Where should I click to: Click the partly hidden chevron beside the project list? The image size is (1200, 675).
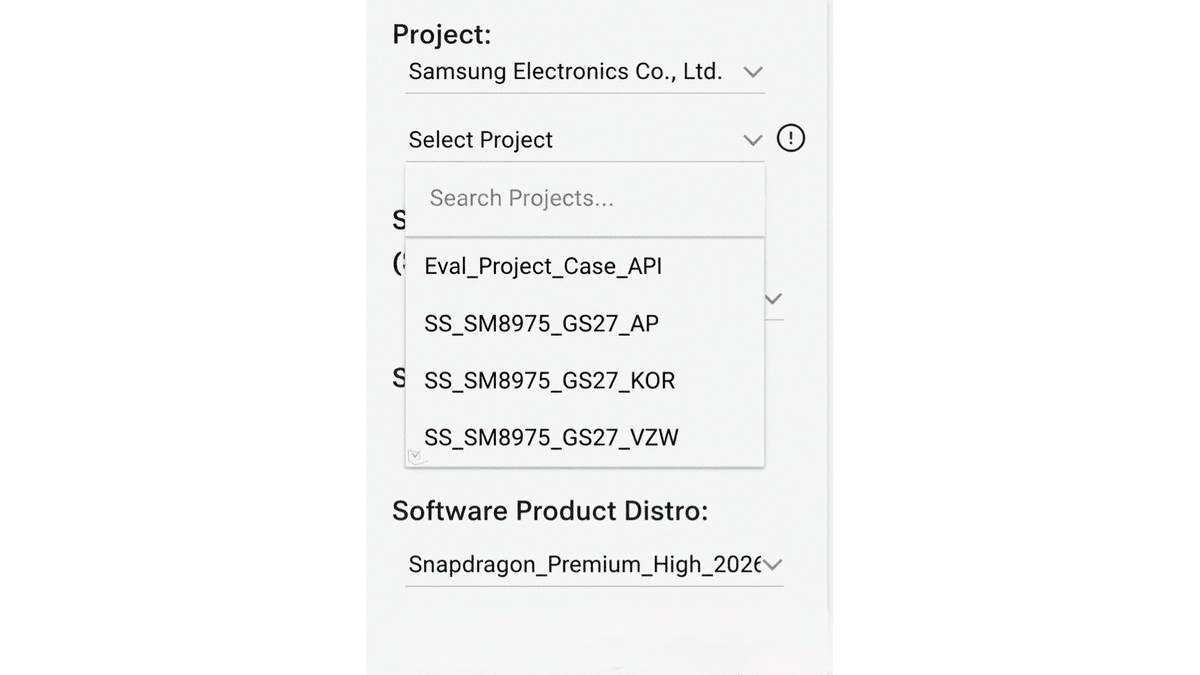[x=773, y=298]
